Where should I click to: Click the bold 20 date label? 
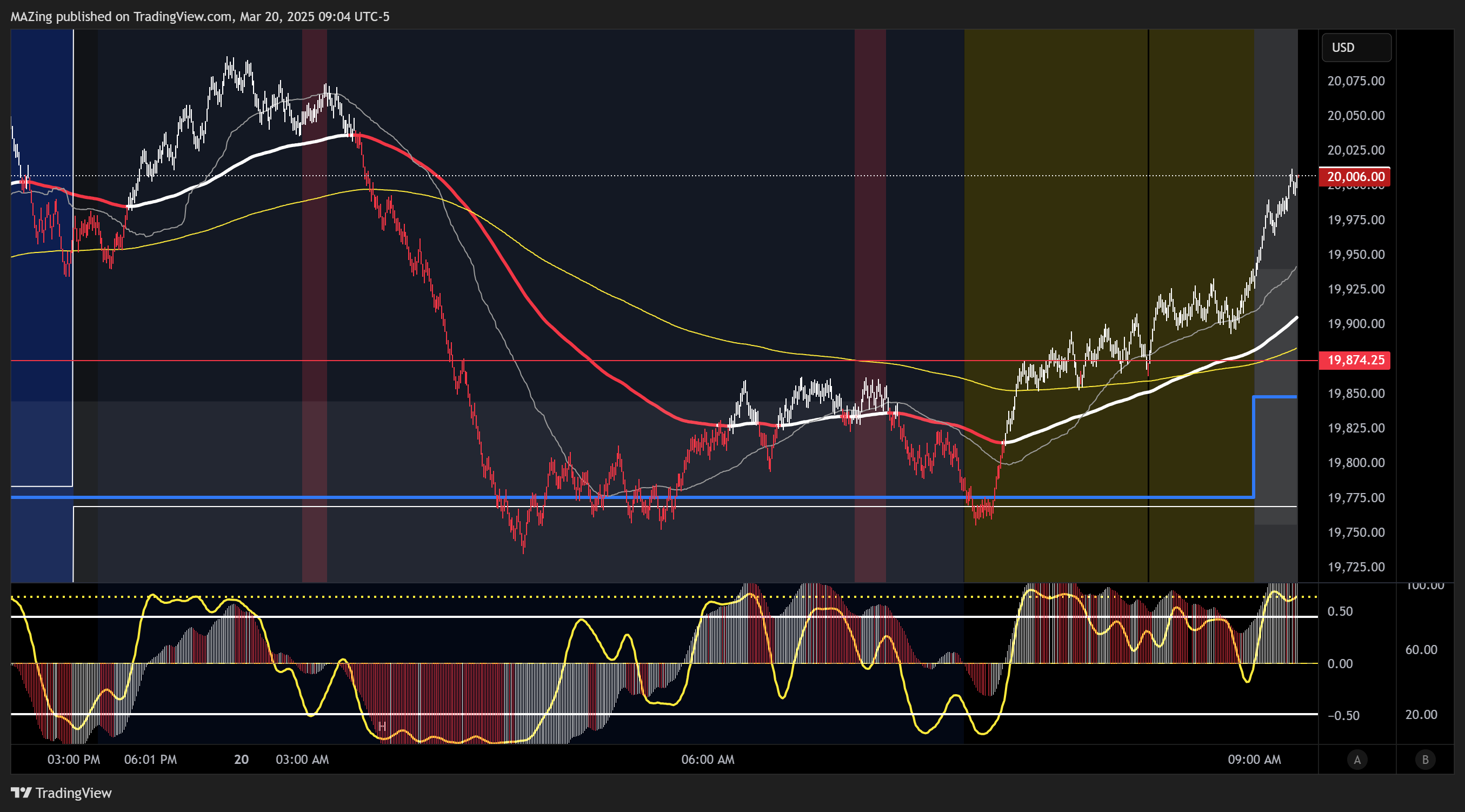click(241, 760)
